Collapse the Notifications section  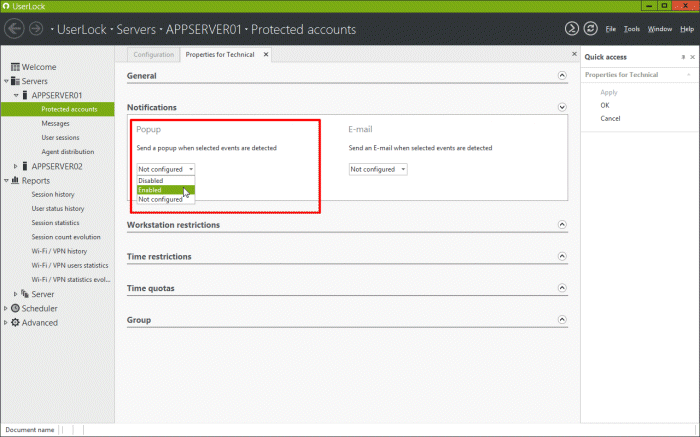coord(561,107)
